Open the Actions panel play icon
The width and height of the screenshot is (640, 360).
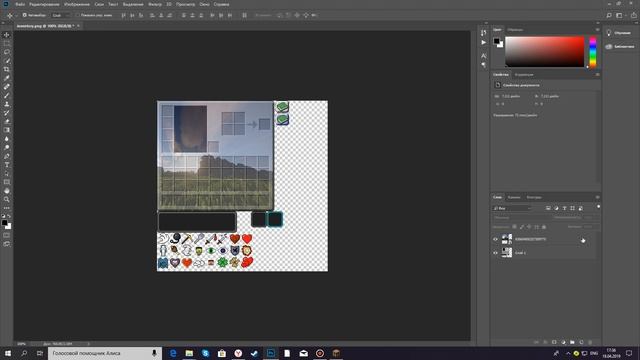pos(484,42)
